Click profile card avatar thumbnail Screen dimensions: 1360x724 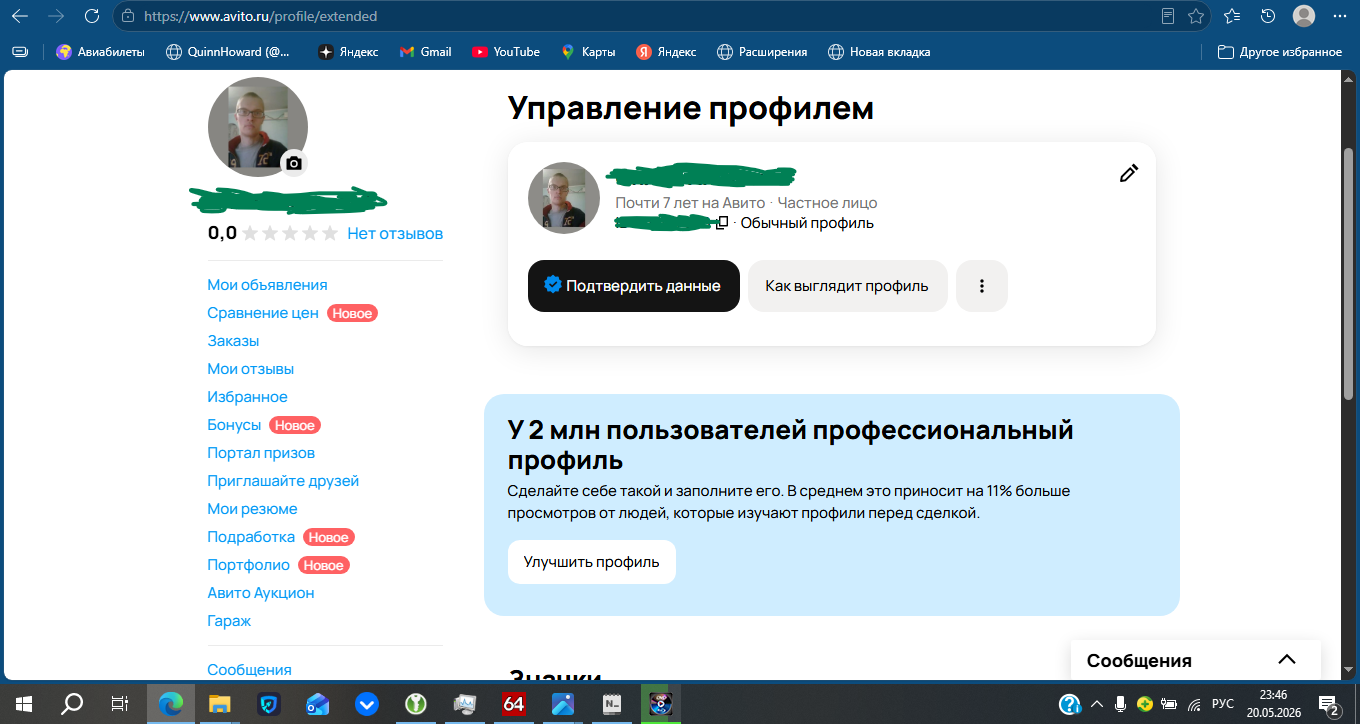click(564, 198)
